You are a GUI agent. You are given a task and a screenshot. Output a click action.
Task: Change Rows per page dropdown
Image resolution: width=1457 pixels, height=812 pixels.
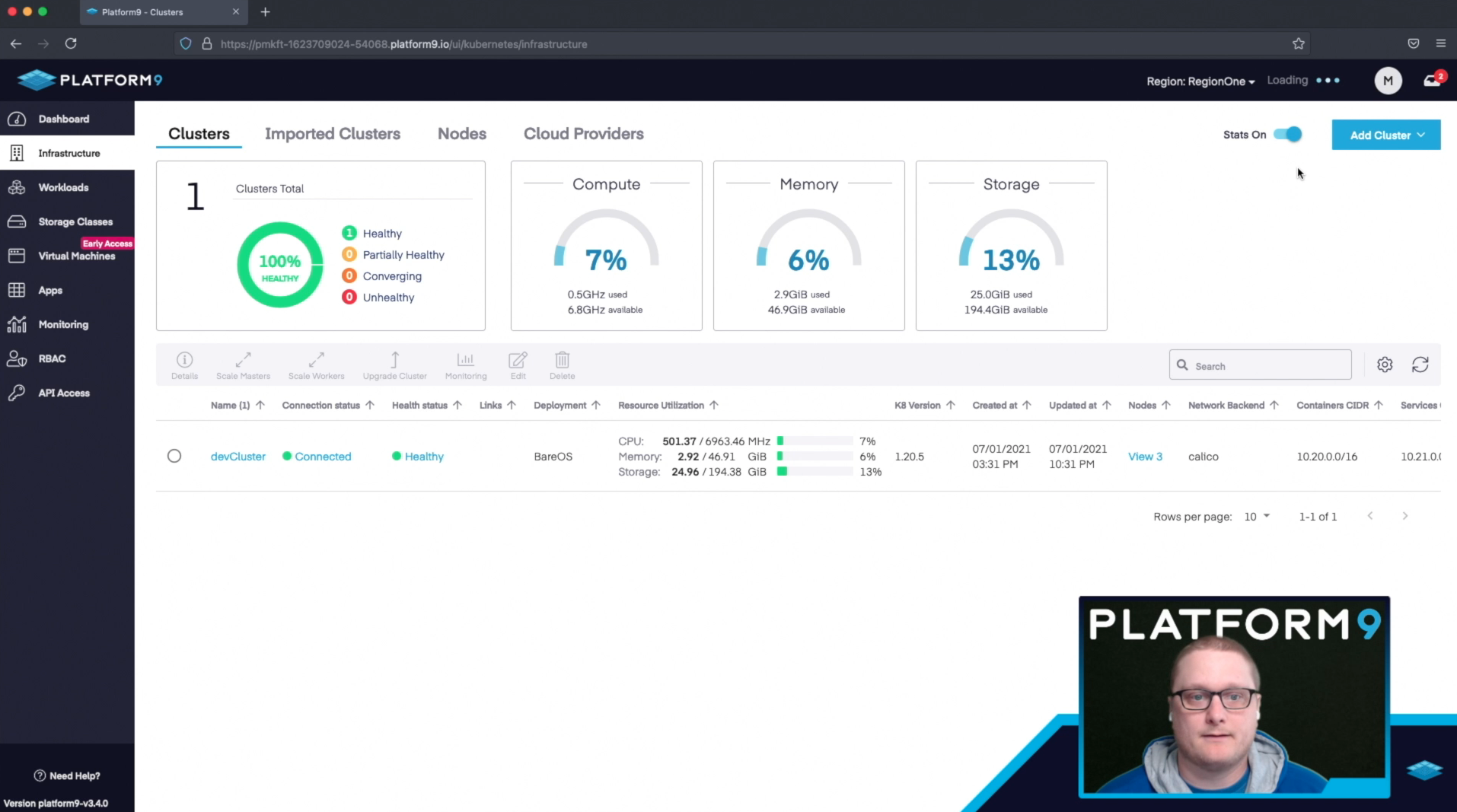[x=1257, y=516]
